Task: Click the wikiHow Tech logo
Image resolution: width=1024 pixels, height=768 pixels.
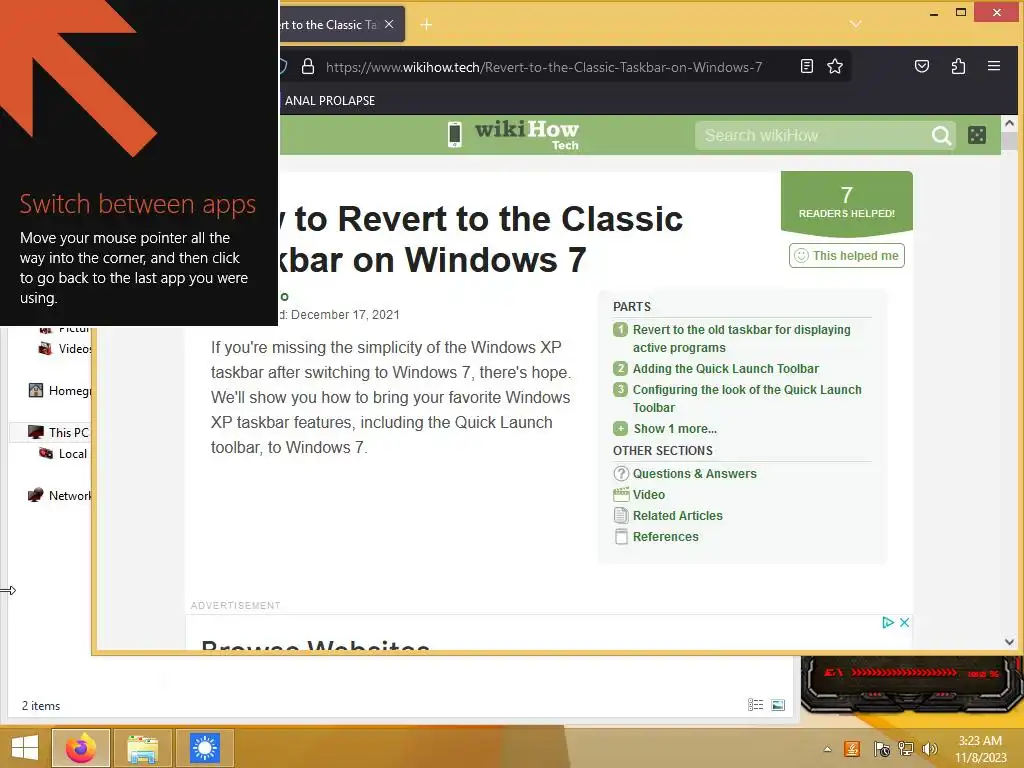Action: pyautogui.click(x=515, y=135)
